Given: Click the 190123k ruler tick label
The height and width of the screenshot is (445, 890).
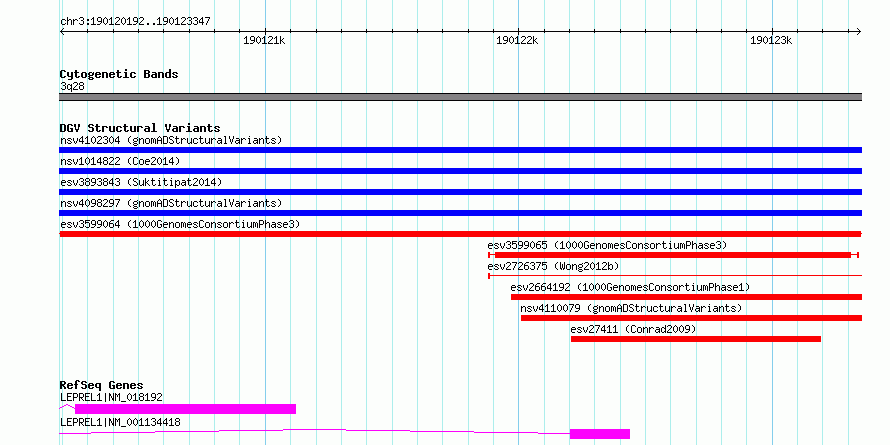Looking at the screenshot, I should click(771, 40).
